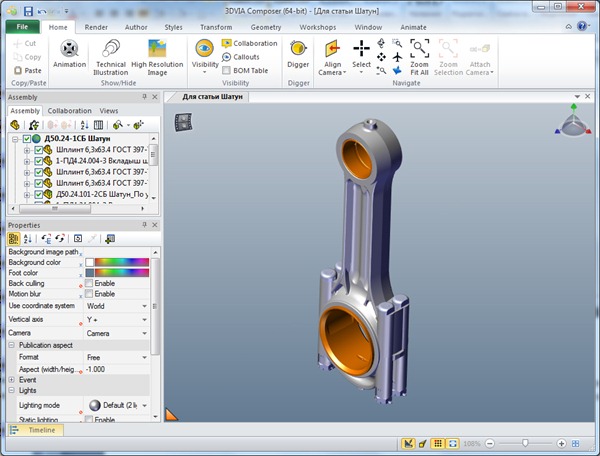Click the film strip icon in viewport
The image size is (600, 456).
(184, 122)
